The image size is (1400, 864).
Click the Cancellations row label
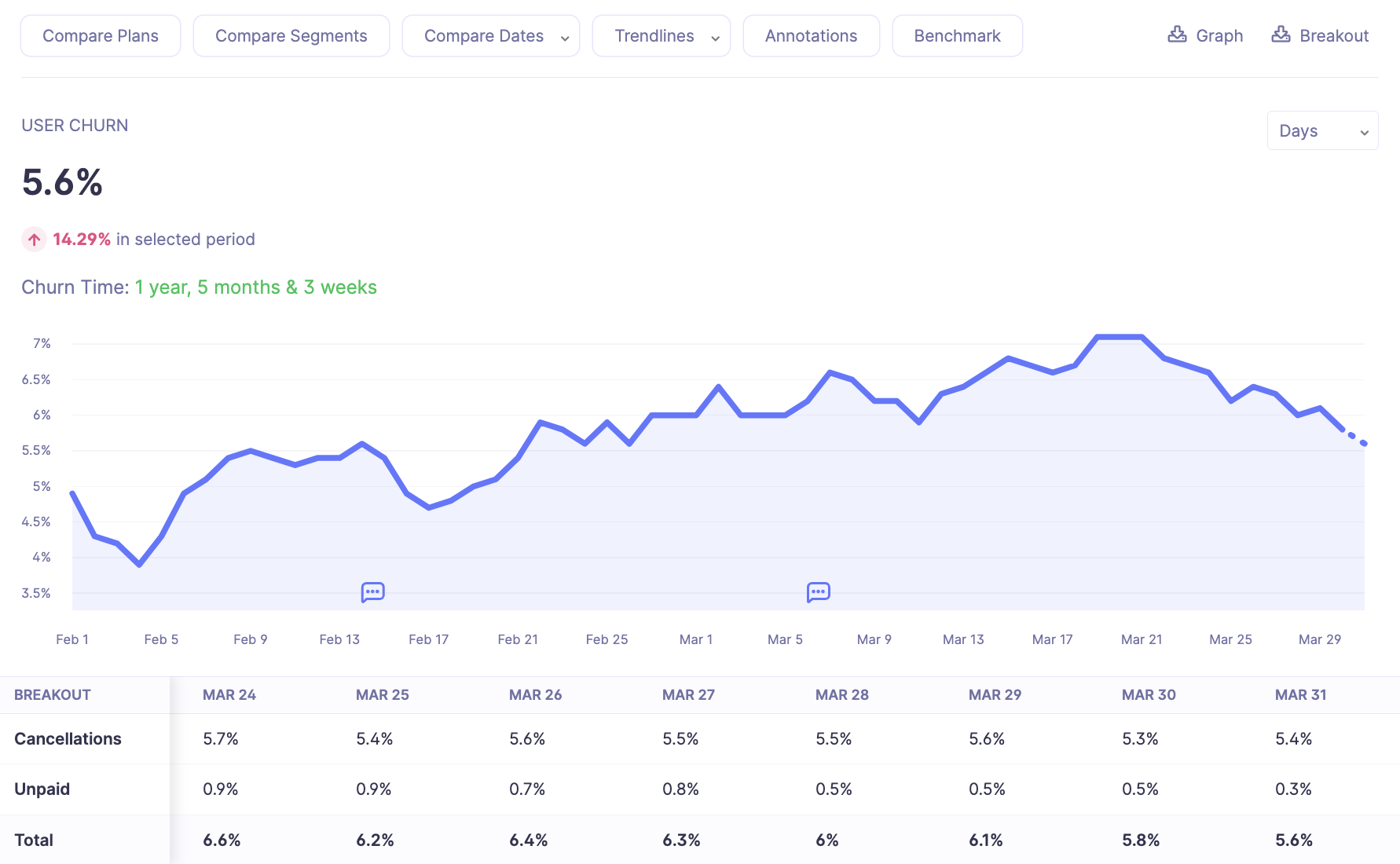click(68, 739)
